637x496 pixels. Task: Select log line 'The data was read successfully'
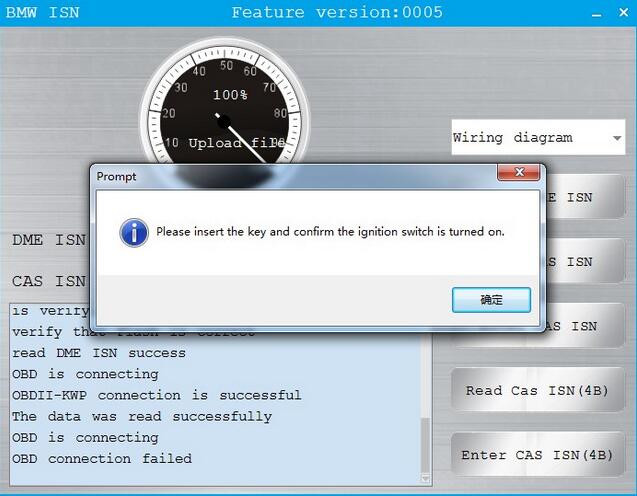click(x=142, y=416)
